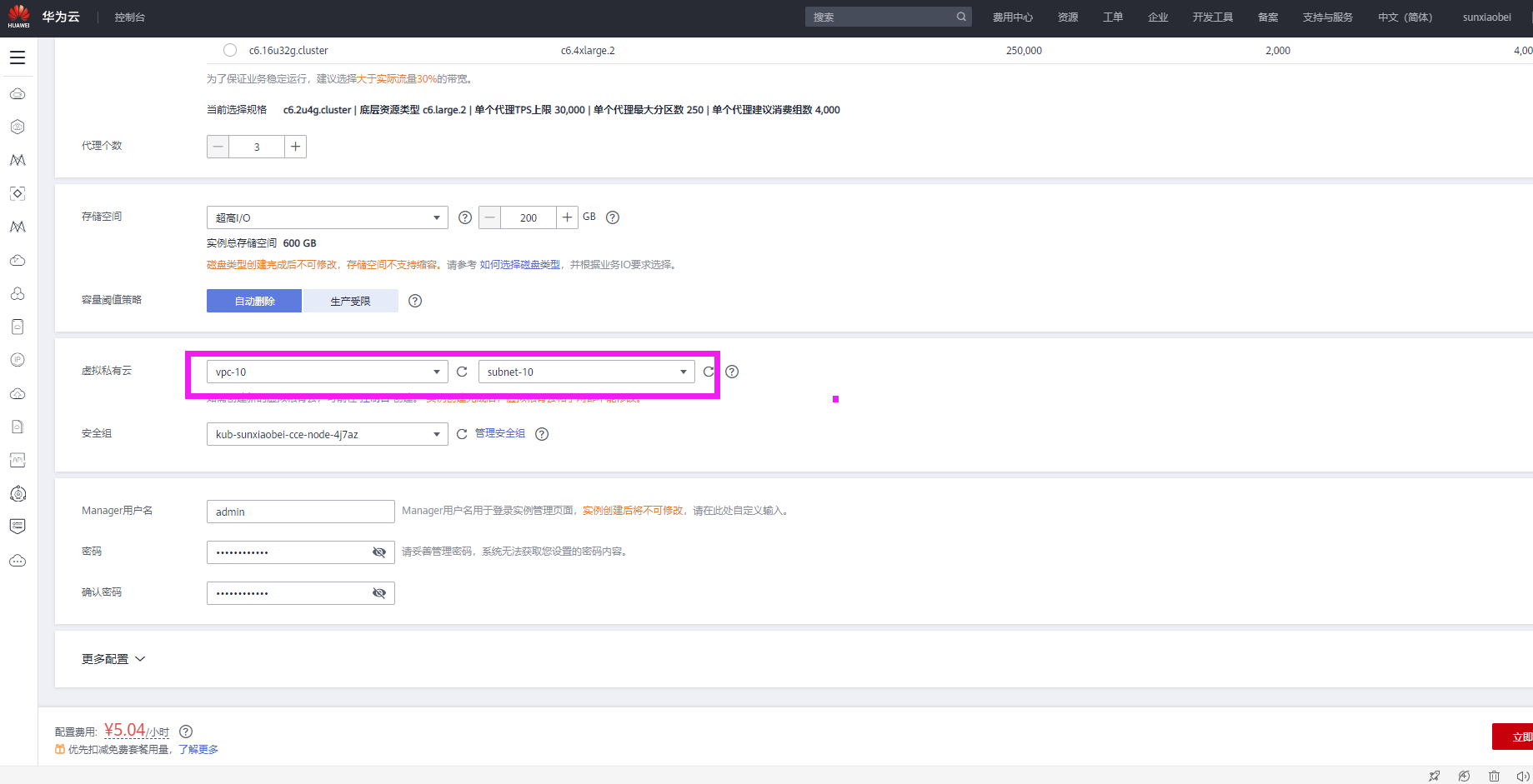This screenshot has width=1533, height=784.
Task: Select 生产受限 capacity policy
Action: click(x=350, y=301)
